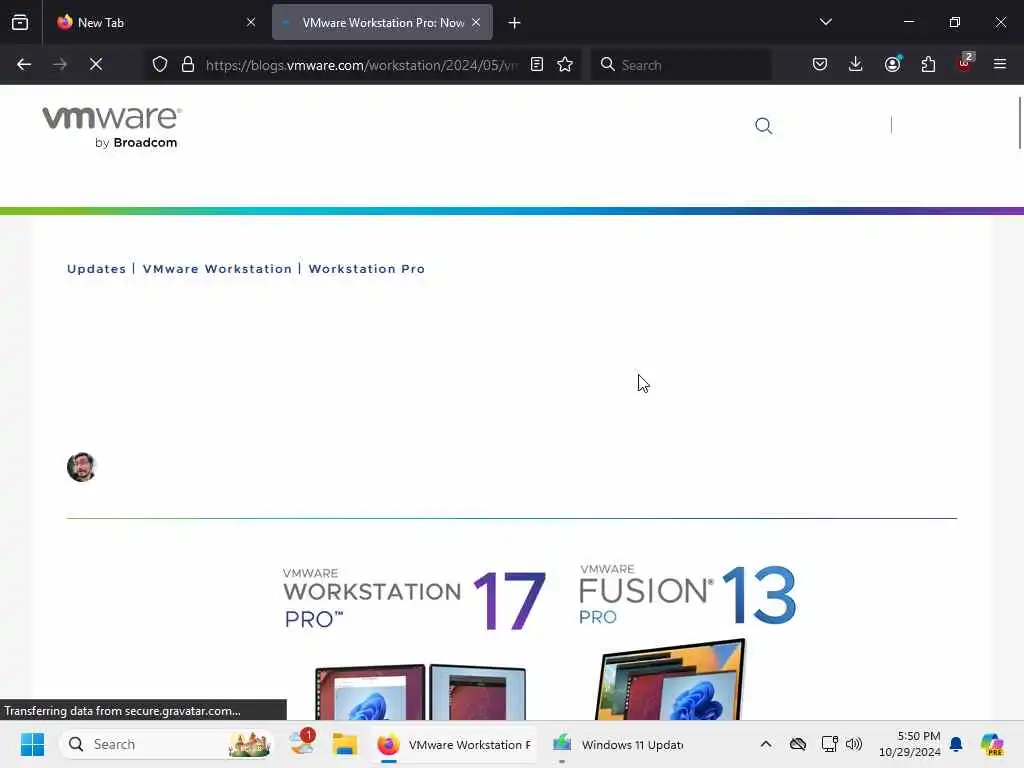Open the network status tray icon
Image resolution: width=1024 pixels, height=768 pixels.
(x=829, y=744)
